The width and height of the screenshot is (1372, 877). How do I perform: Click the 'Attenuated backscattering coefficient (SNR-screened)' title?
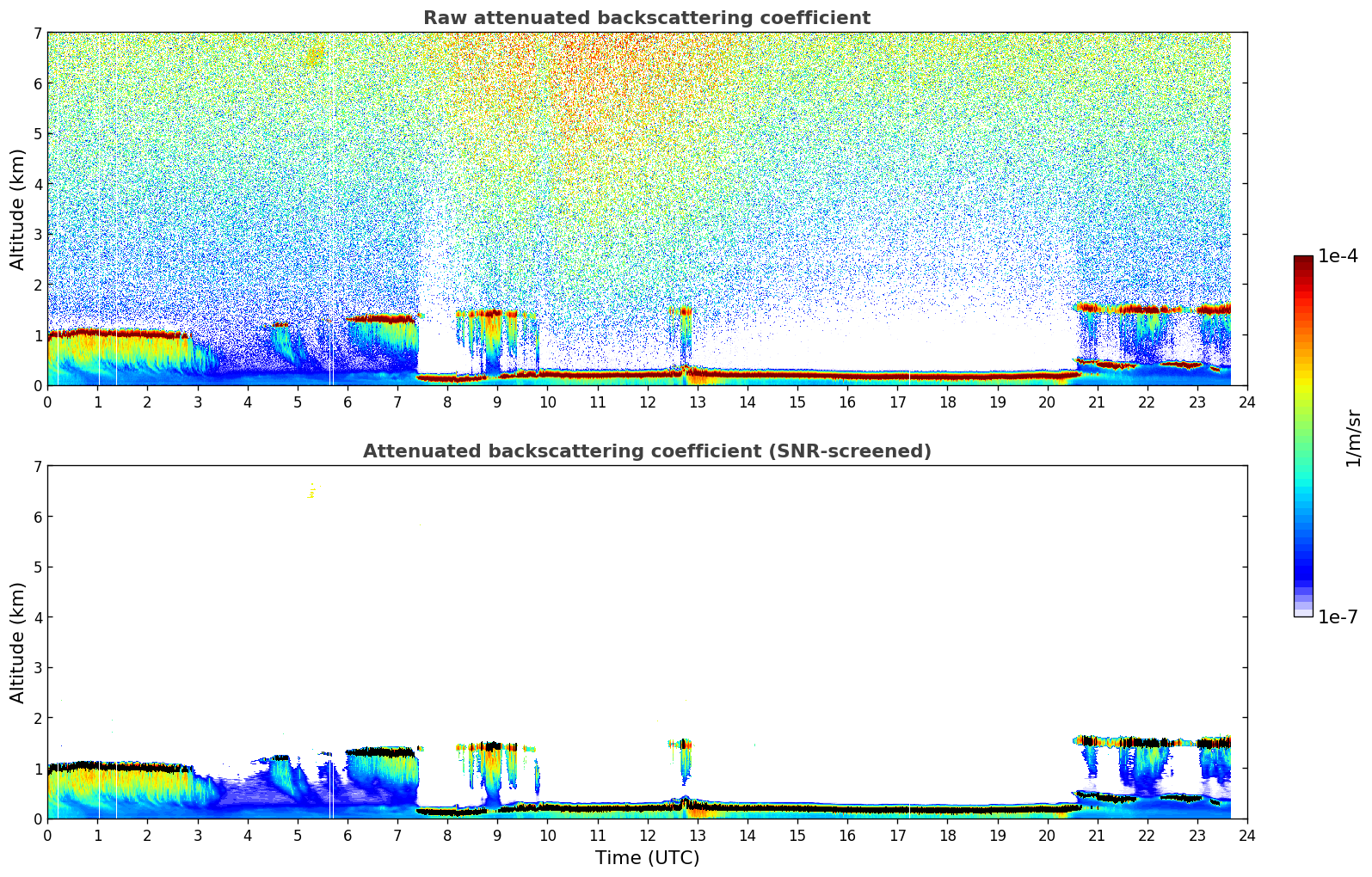coord(647,451)
